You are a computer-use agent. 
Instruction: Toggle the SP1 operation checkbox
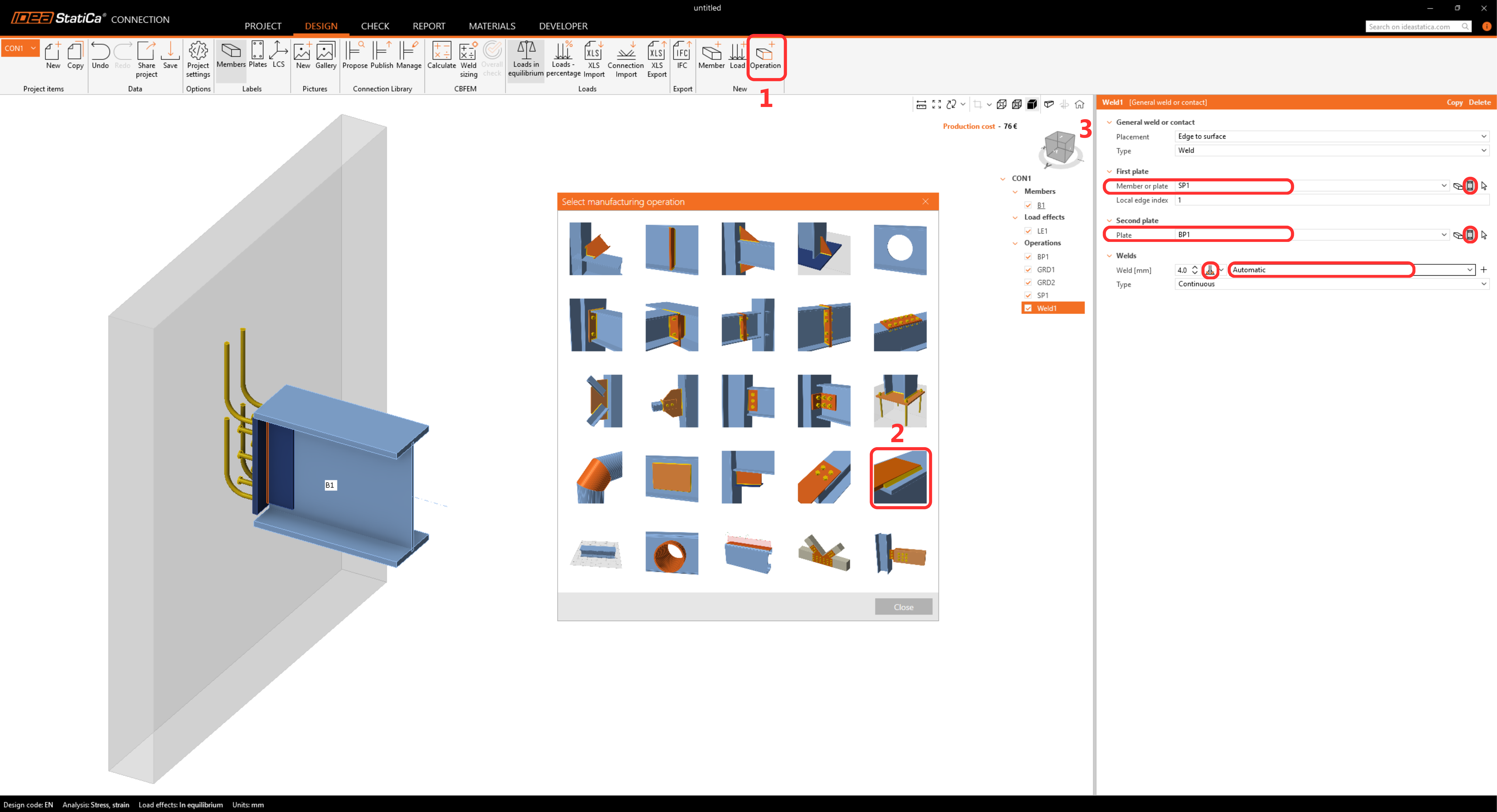click(x=1028, y=295)
